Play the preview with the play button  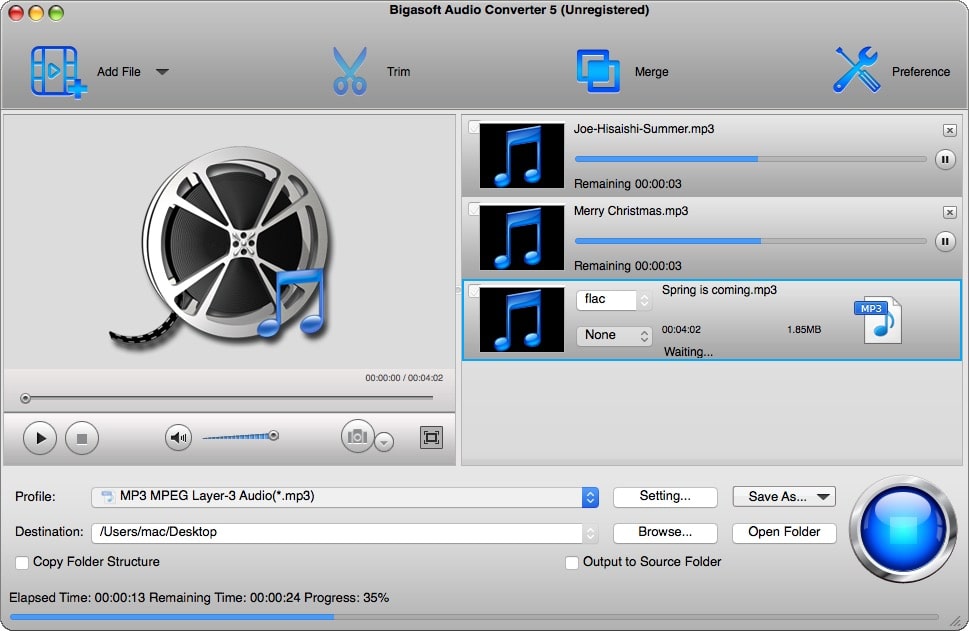(39, 437)
